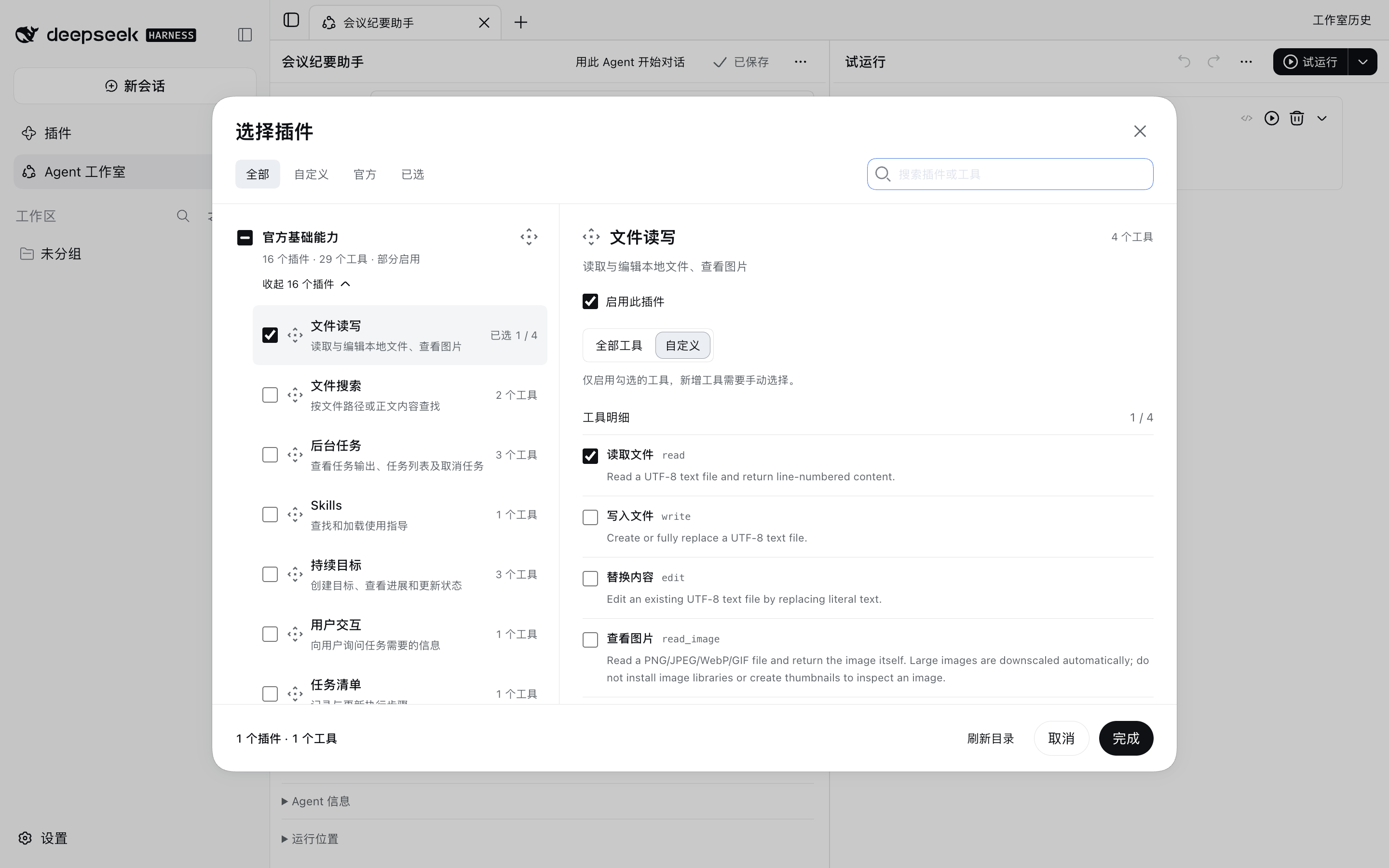Uncheck the 文件读写 plugin checkbox
Viewport: 1389px width, 868px height.
(x=270, y=335)
